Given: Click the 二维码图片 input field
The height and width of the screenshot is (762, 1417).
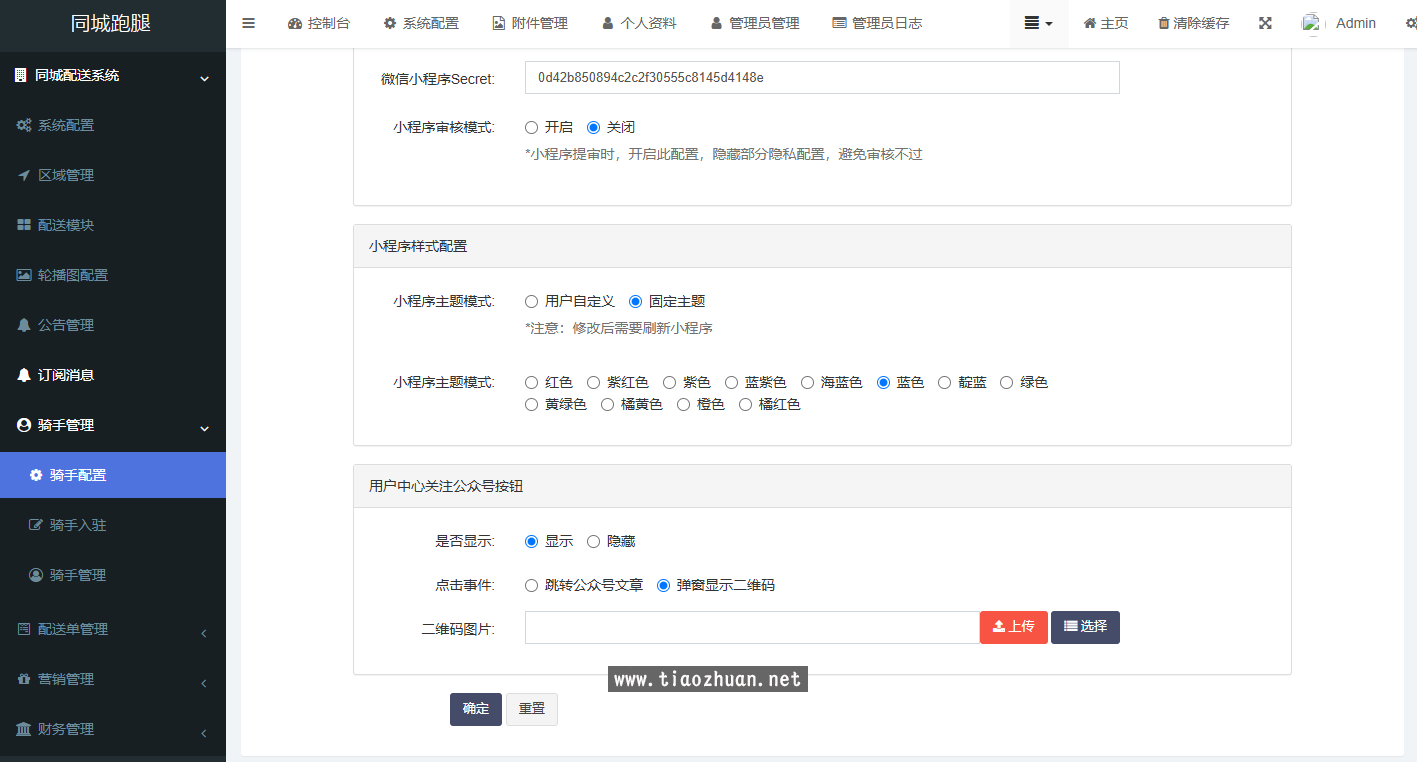Looking at the screenshot, I should pyautogui.click(x=751, y=627).
